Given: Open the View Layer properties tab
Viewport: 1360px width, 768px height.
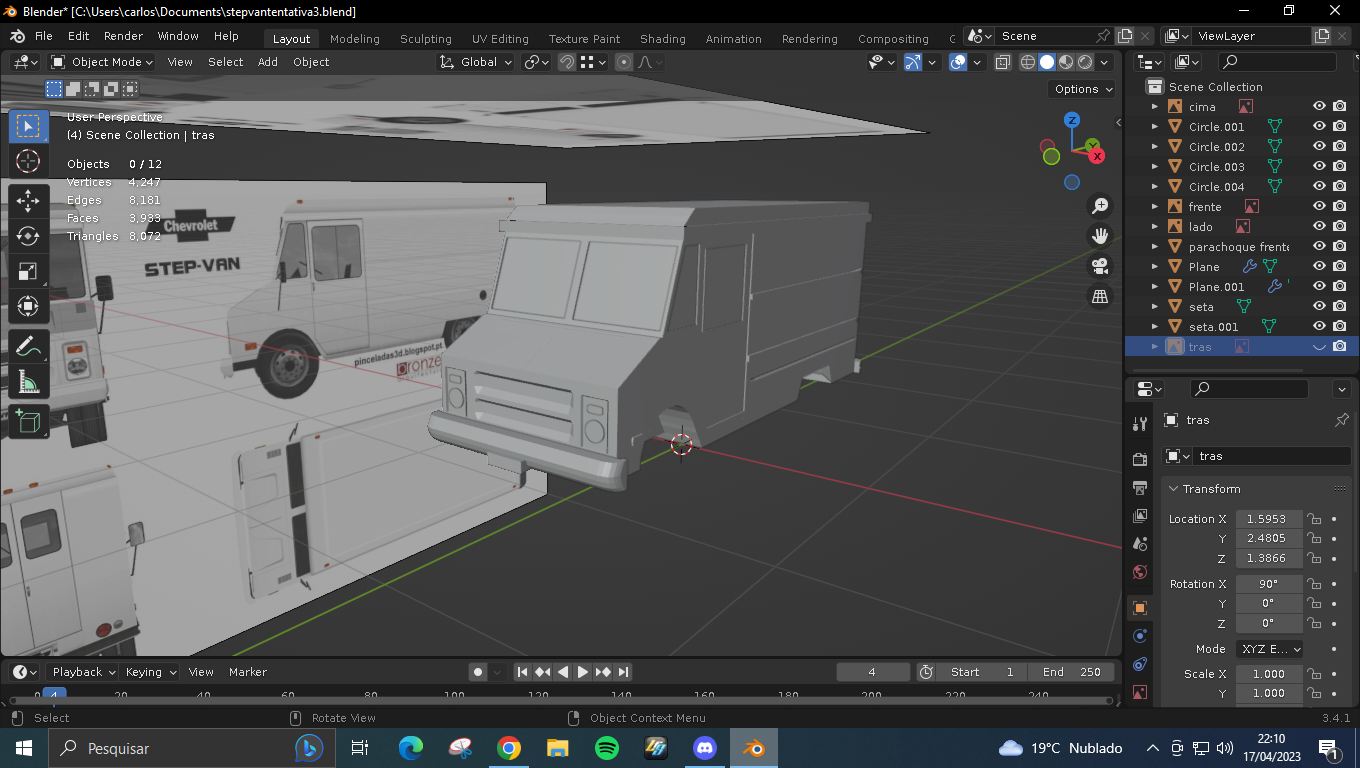Looking at the screenshot, I should tap(1139, 516).
